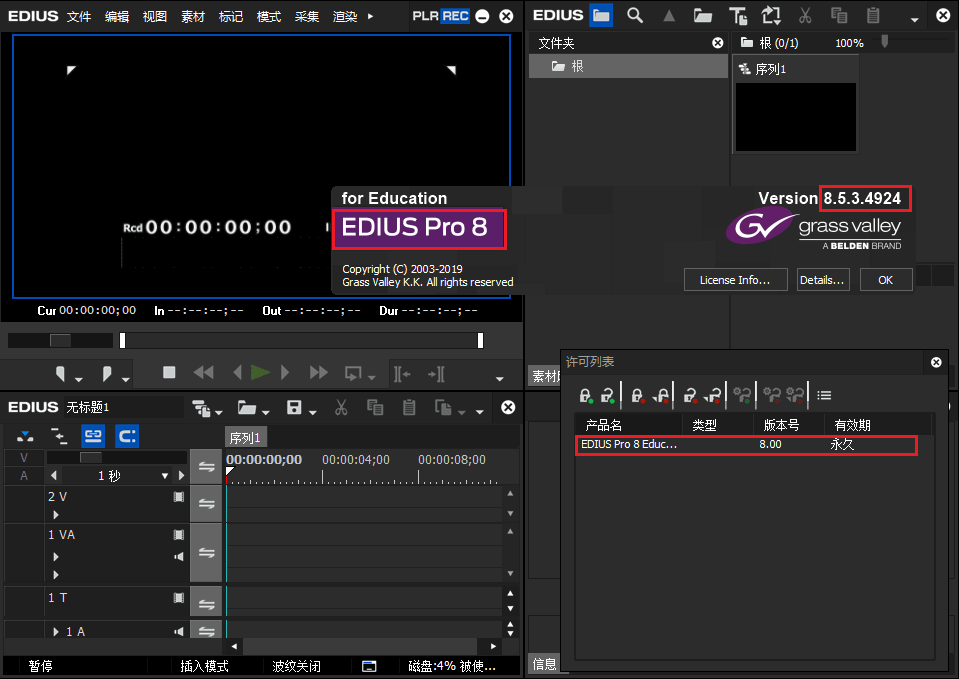
Task: Click the Bin add title icon
Action: point(738,16)
